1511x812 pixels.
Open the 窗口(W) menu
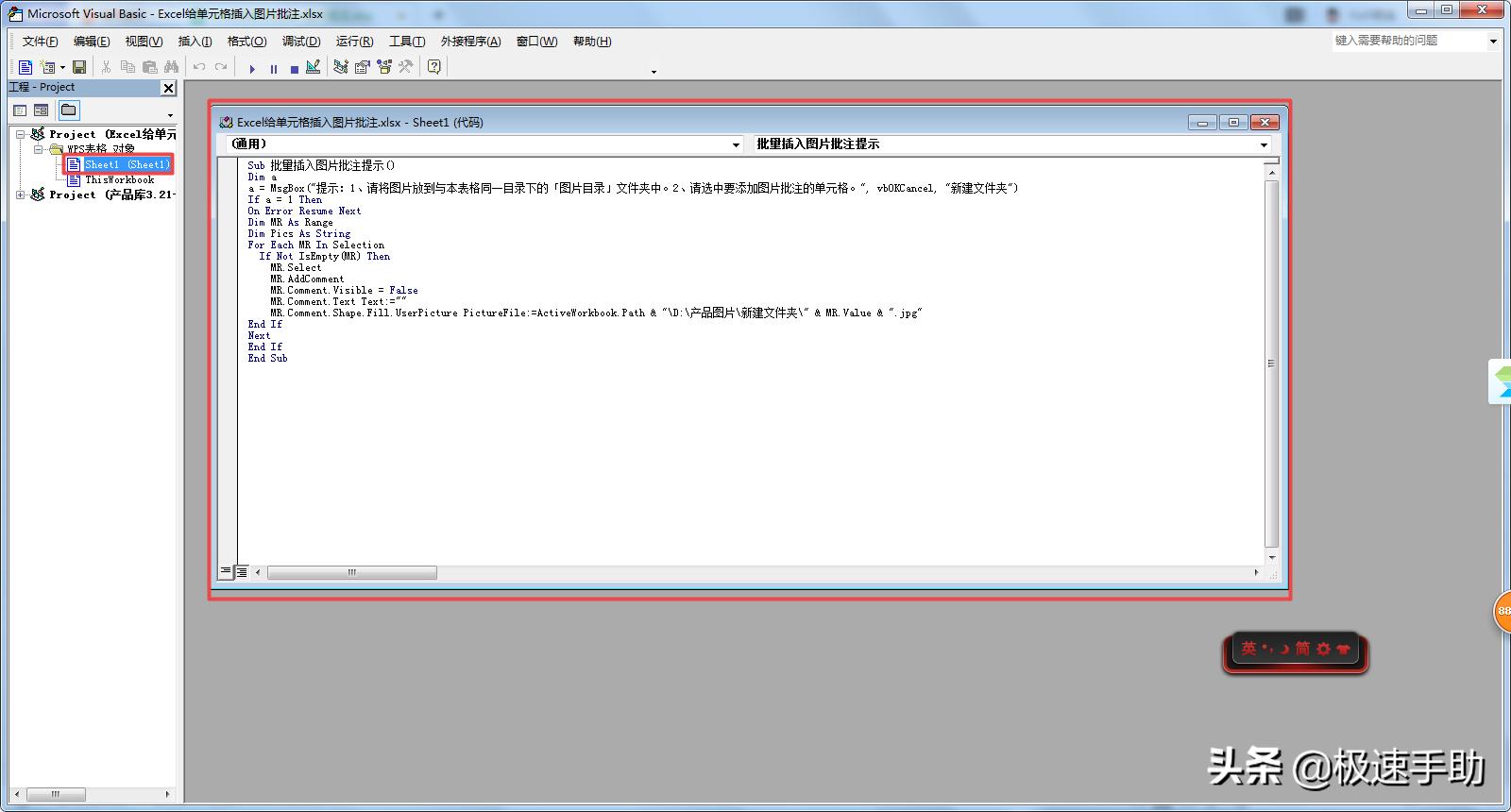[x=536, y=42]
